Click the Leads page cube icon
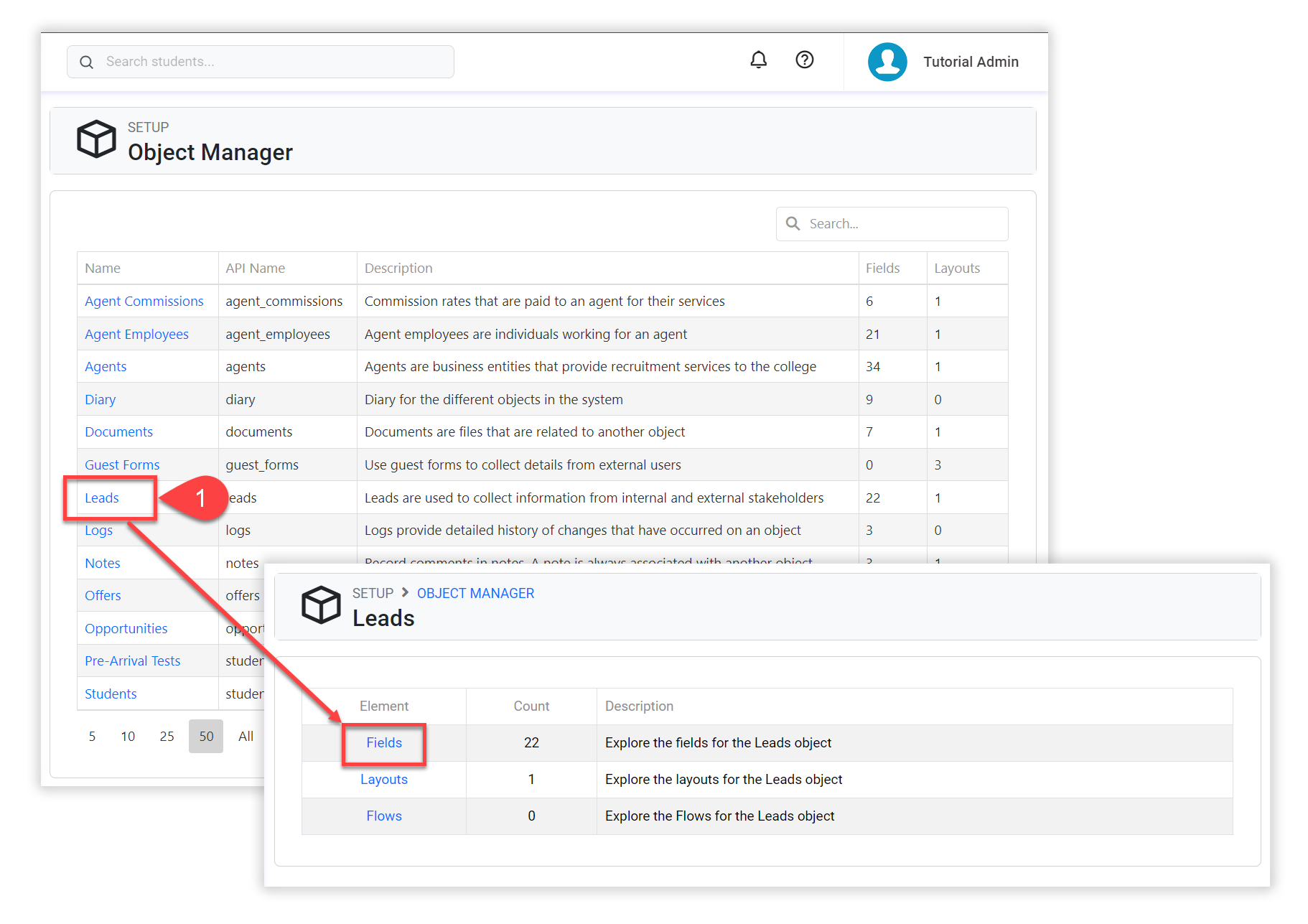Viewport: 1308px width, 924px height. click(321, 605)
